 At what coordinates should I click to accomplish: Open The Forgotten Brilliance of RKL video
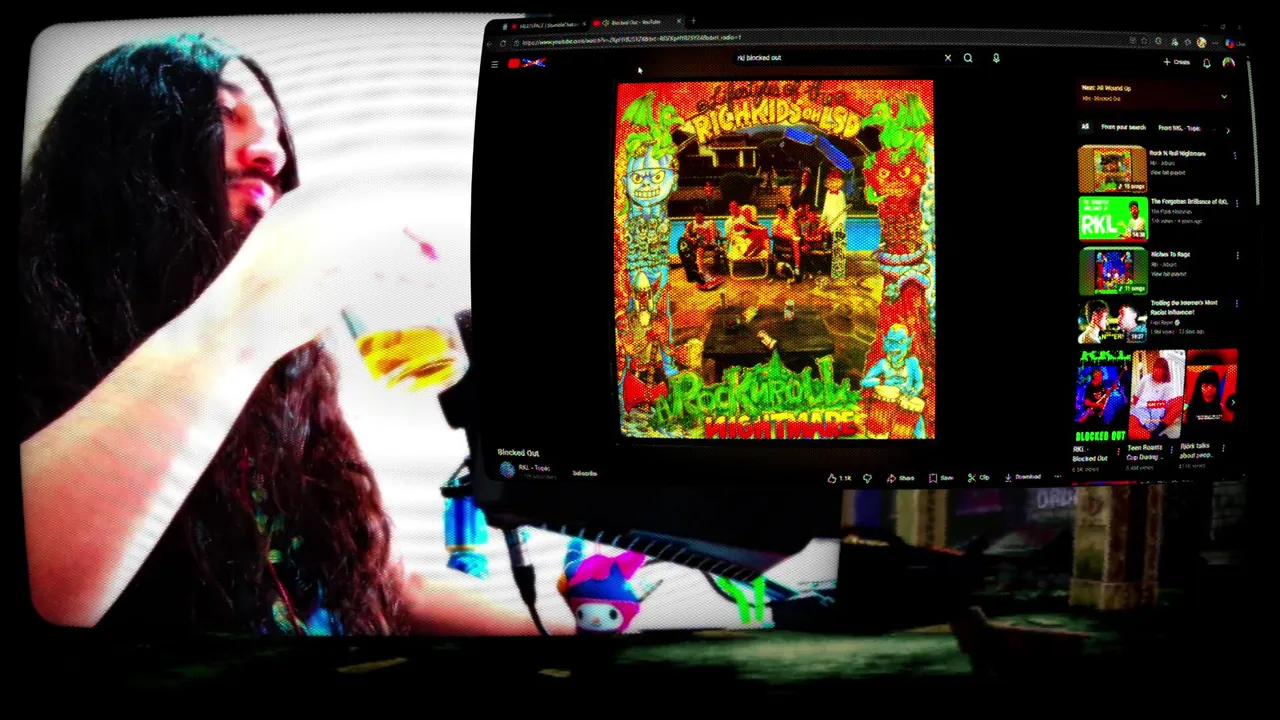1112,219
